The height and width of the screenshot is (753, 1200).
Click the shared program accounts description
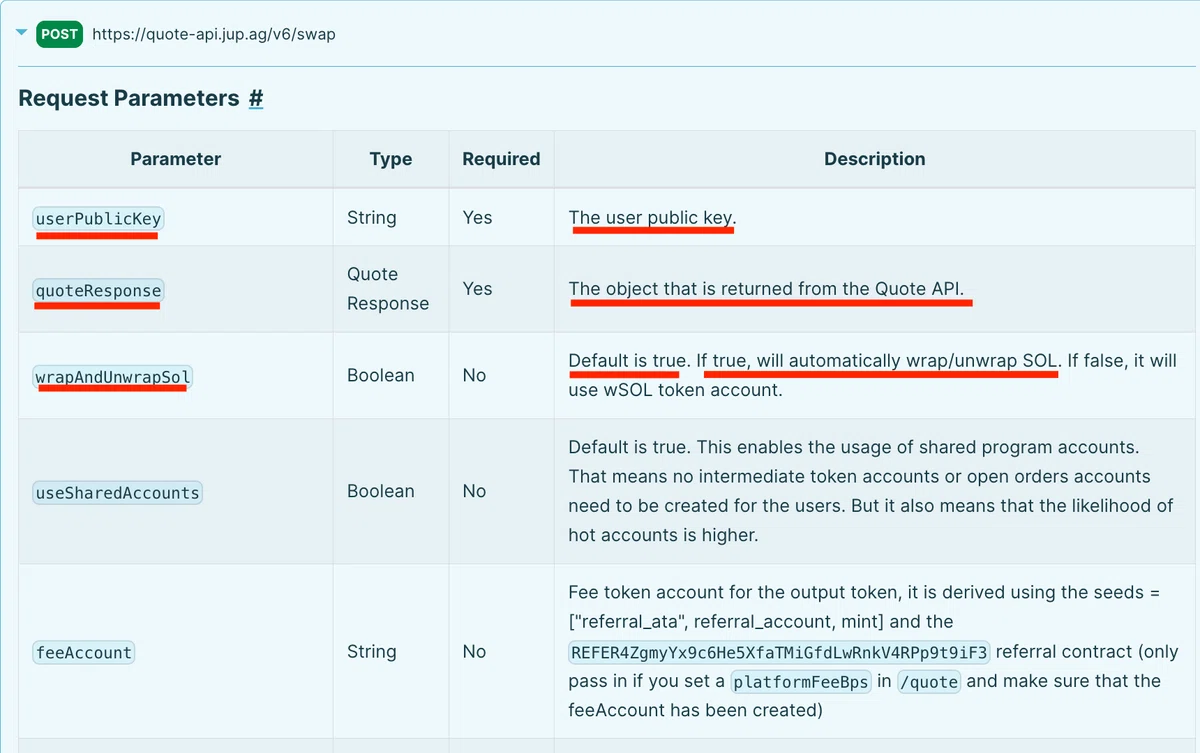coord(871,491)
